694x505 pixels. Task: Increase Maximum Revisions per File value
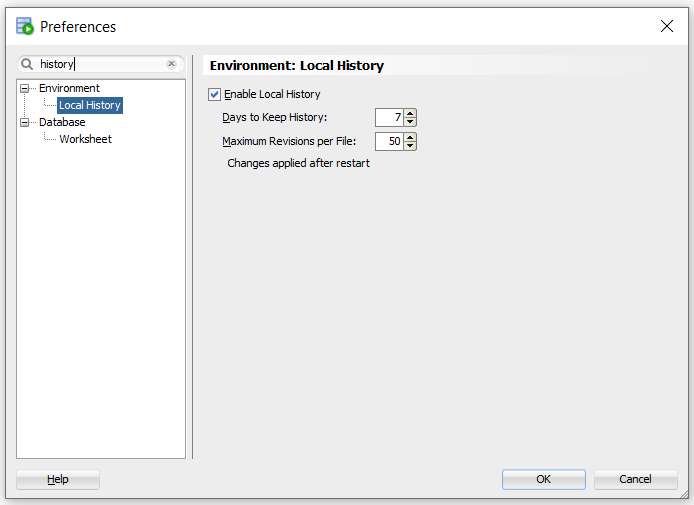click(410, 137)
